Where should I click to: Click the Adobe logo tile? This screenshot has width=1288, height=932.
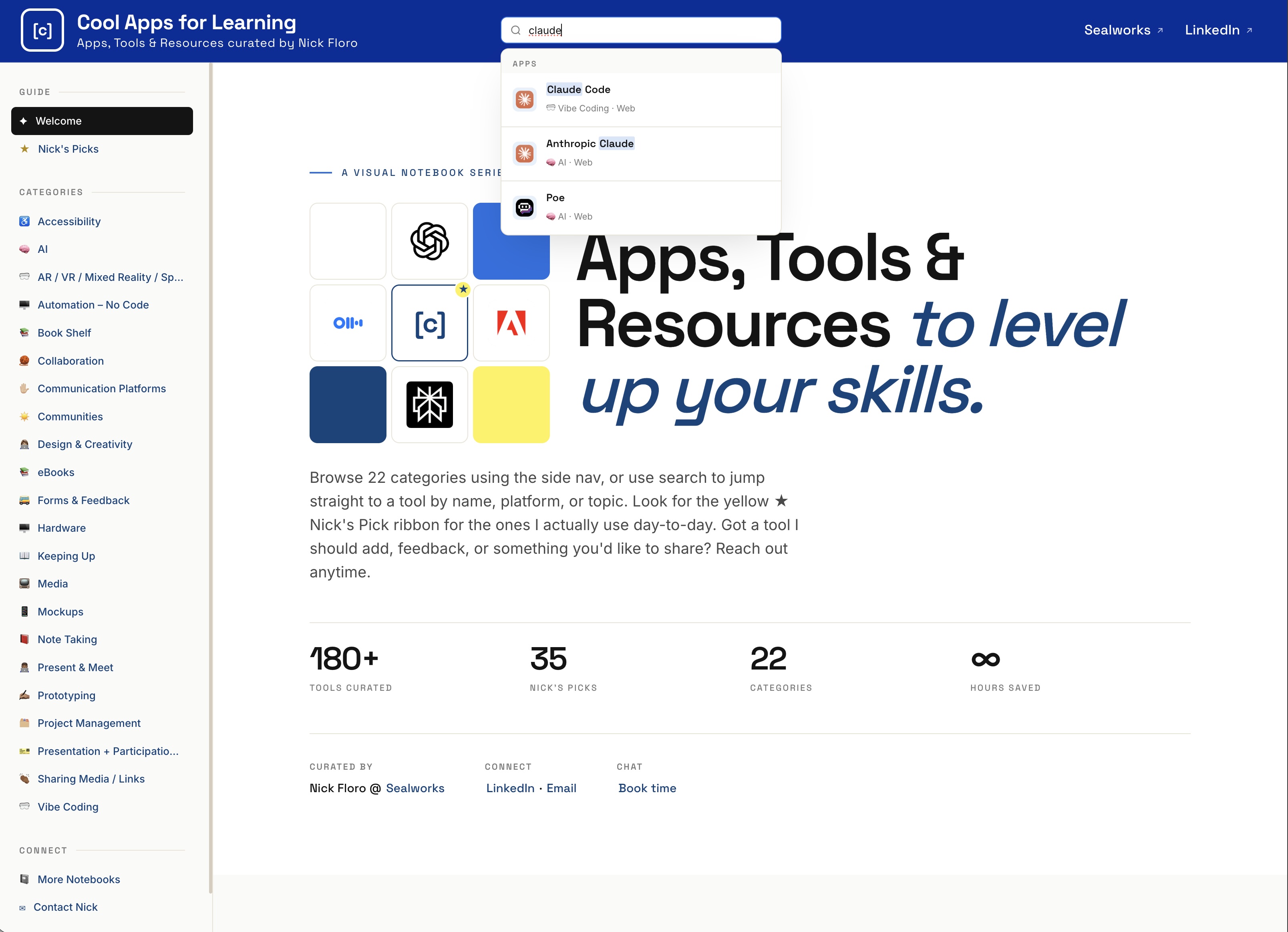[x=511, y=323]
